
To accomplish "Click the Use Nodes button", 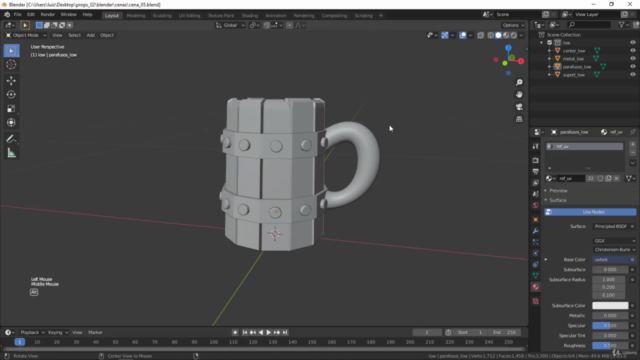I will 590,212.
